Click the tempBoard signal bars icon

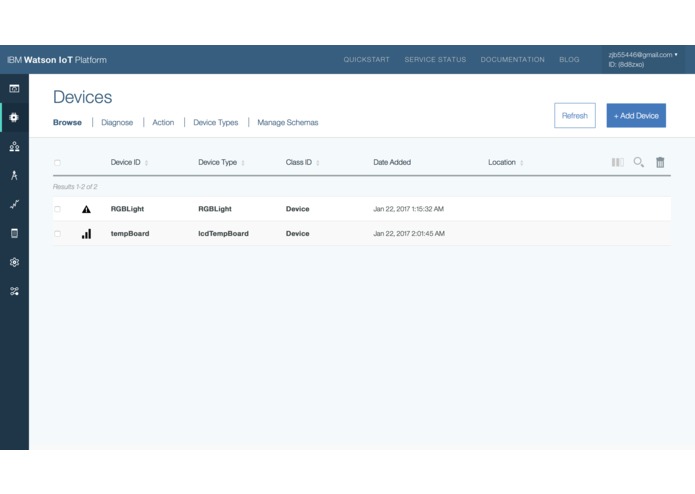pos(86,234)
